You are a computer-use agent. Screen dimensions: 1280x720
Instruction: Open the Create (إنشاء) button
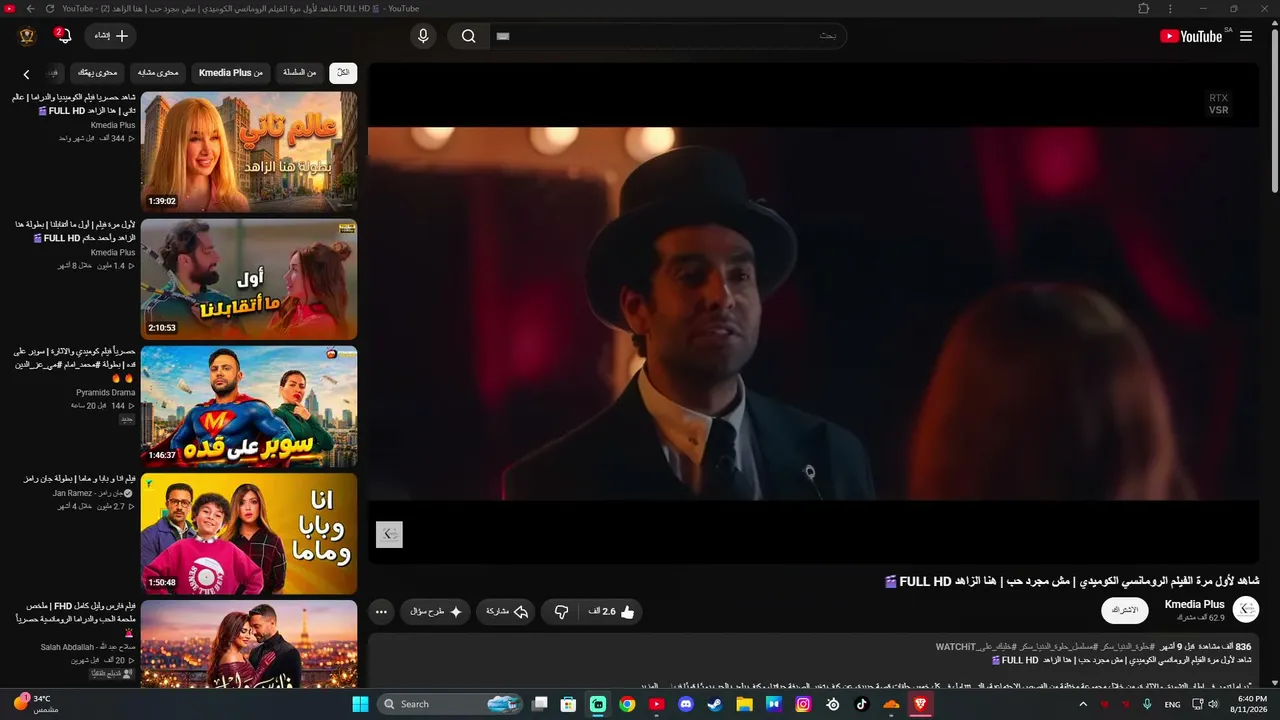coord(111,36)
